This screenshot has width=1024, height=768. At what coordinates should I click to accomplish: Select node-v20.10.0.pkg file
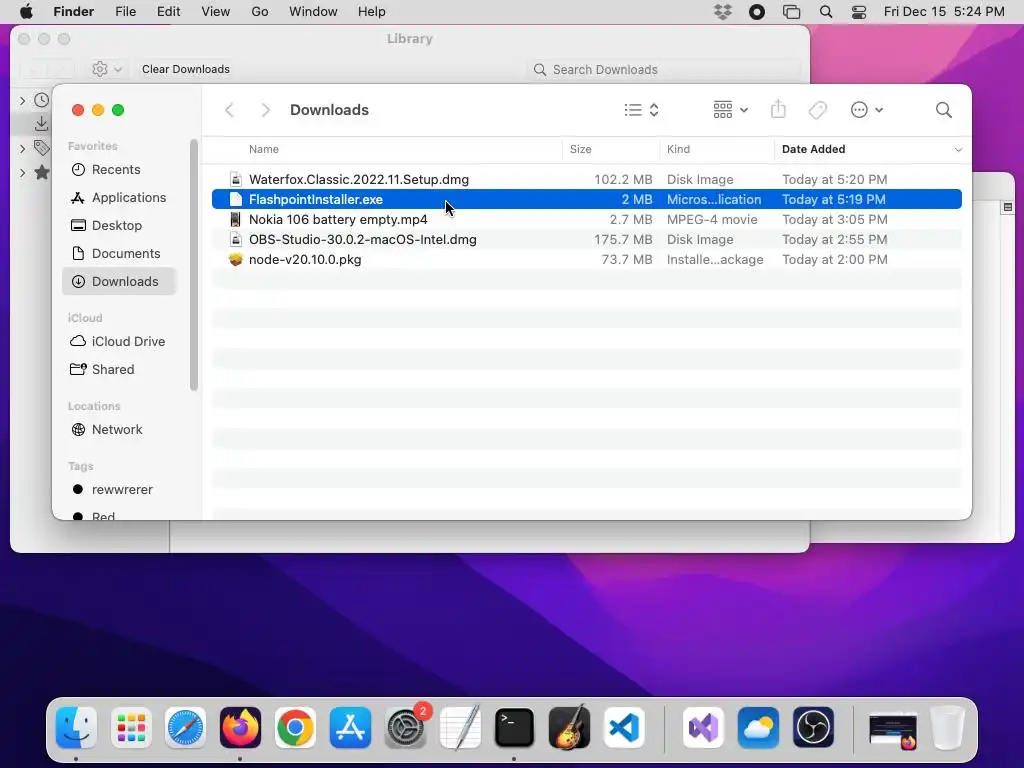point(586,259)
